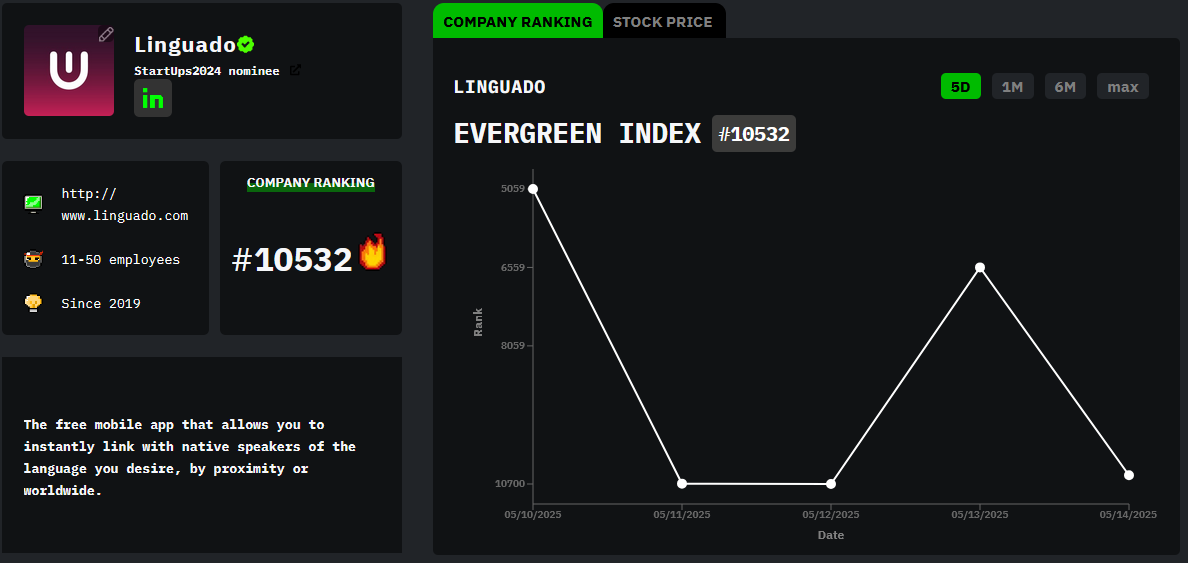Click the chart data point for 05/11/2025
1188x563 pixels.
(682, 483)
